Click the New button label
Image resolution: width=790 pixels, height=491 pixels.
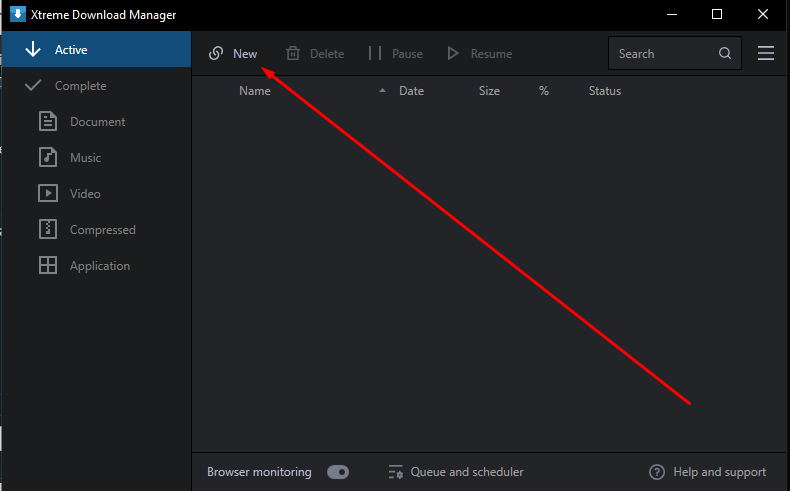point(245,54)
